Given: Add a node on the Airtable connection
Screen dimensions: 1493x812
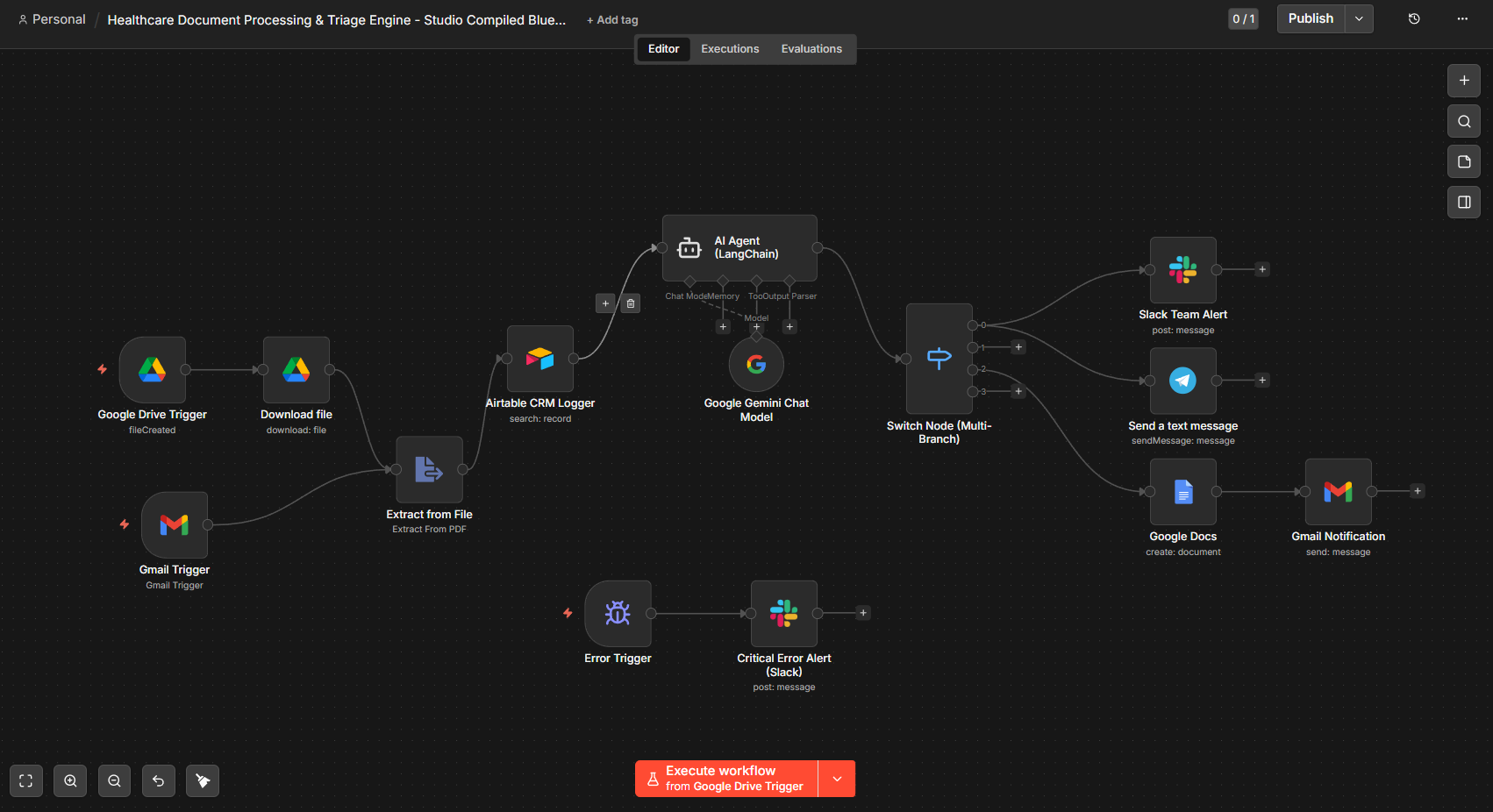Looking at the screenshot, I should (605, 303).
